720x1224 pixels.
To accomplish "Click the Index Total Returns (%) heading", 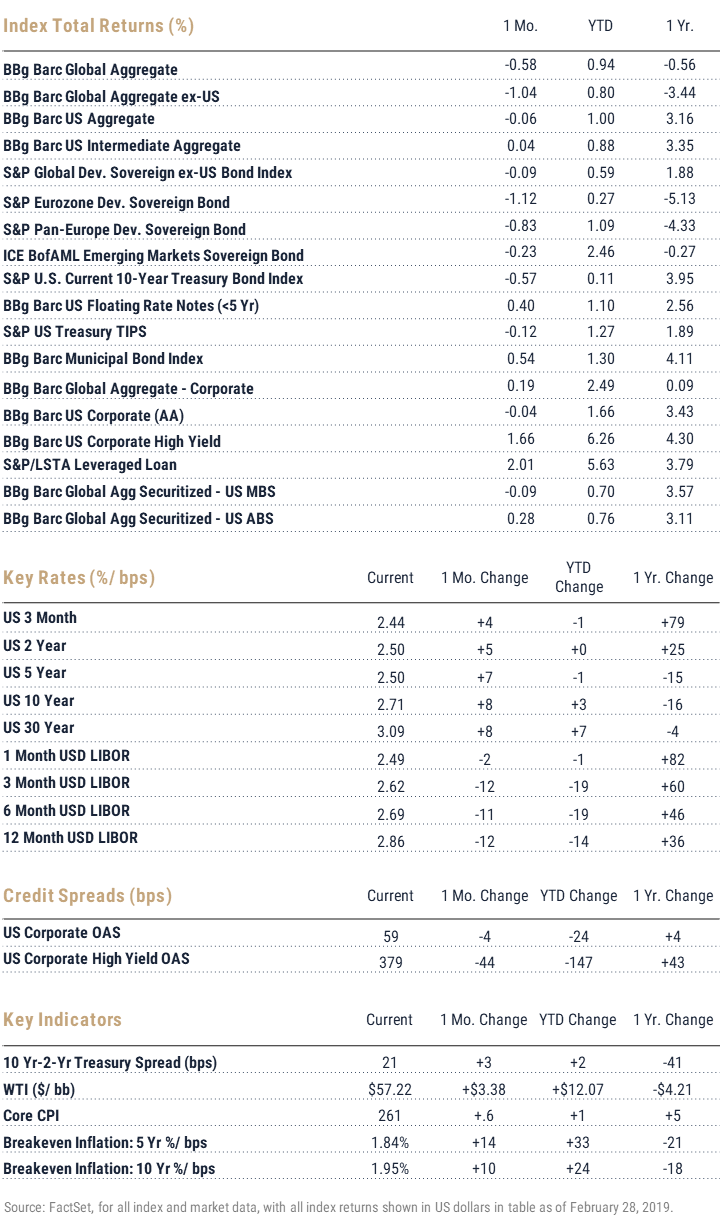I will click(99, 26).
